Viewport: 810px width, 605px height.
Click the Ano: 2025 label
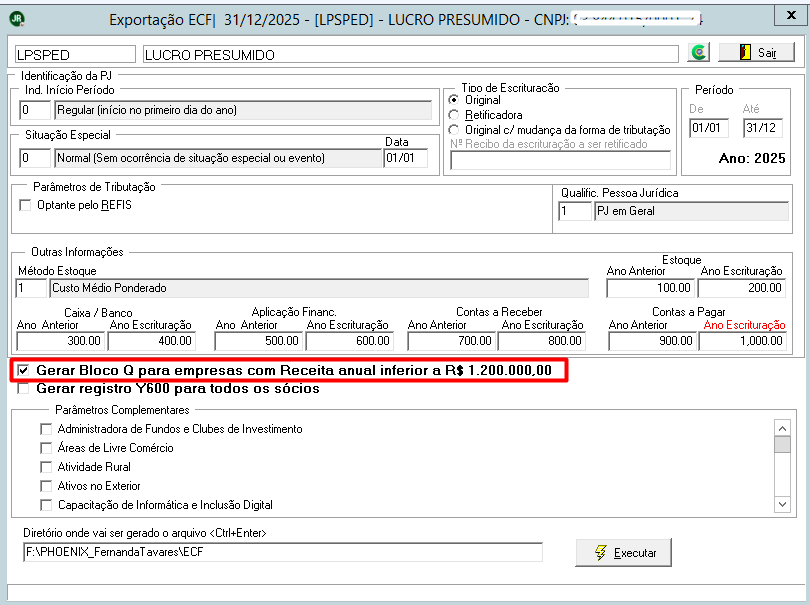(x=752, y=159)
